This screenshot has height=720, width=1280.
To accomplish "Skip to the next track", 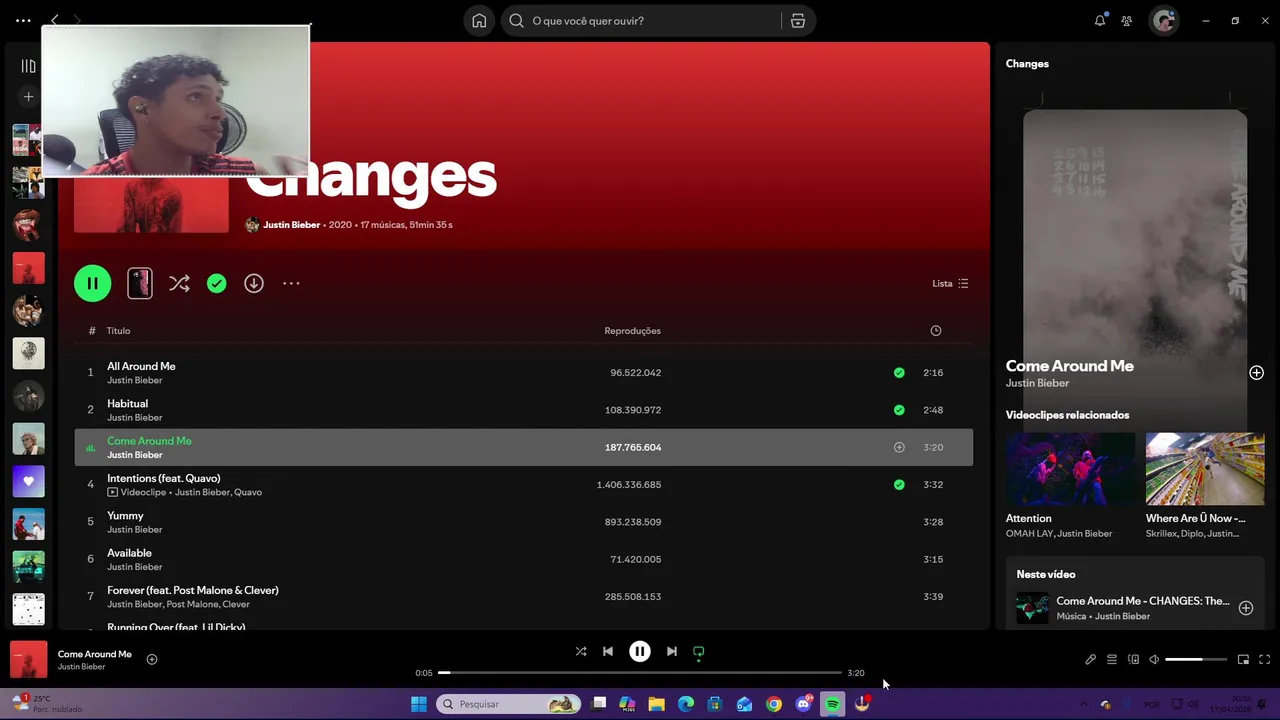I will pos(672,651).
